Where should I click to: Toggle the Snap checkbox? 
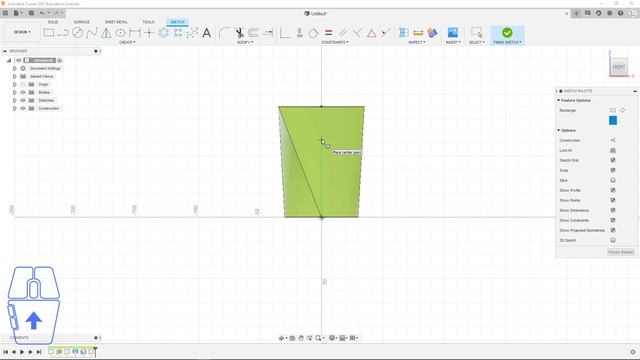(x=613, y=170)
